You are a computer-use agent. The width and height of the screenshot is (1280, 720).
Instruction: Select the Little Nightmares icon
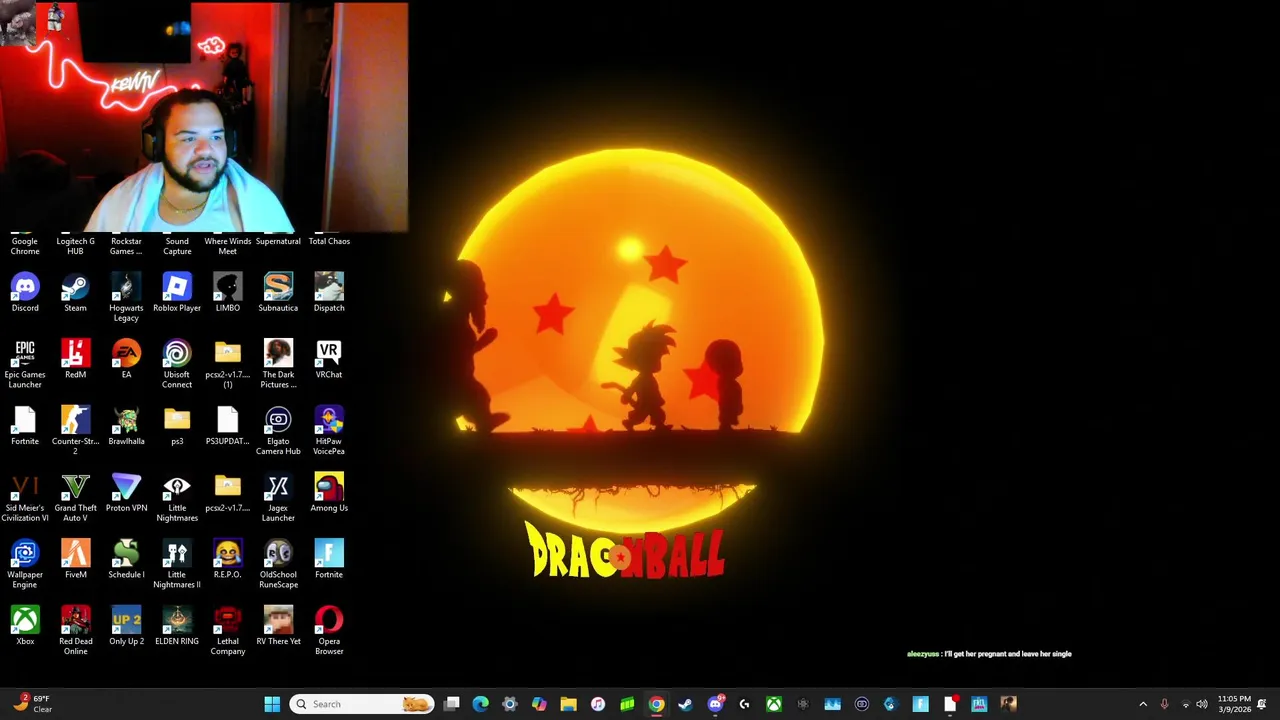click(177, 498)
